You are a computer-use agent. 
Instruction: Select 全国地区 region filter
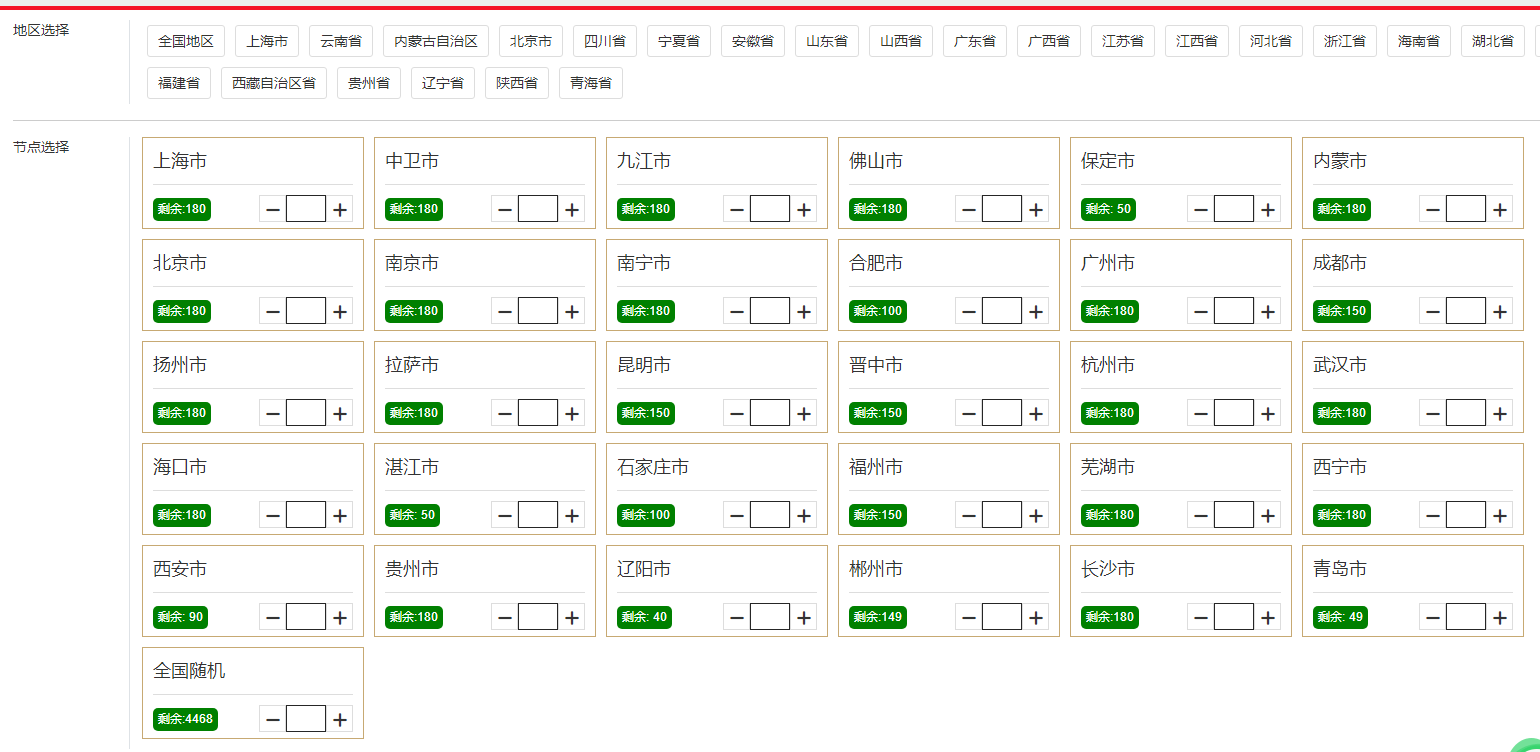click(x=186, y=41)
